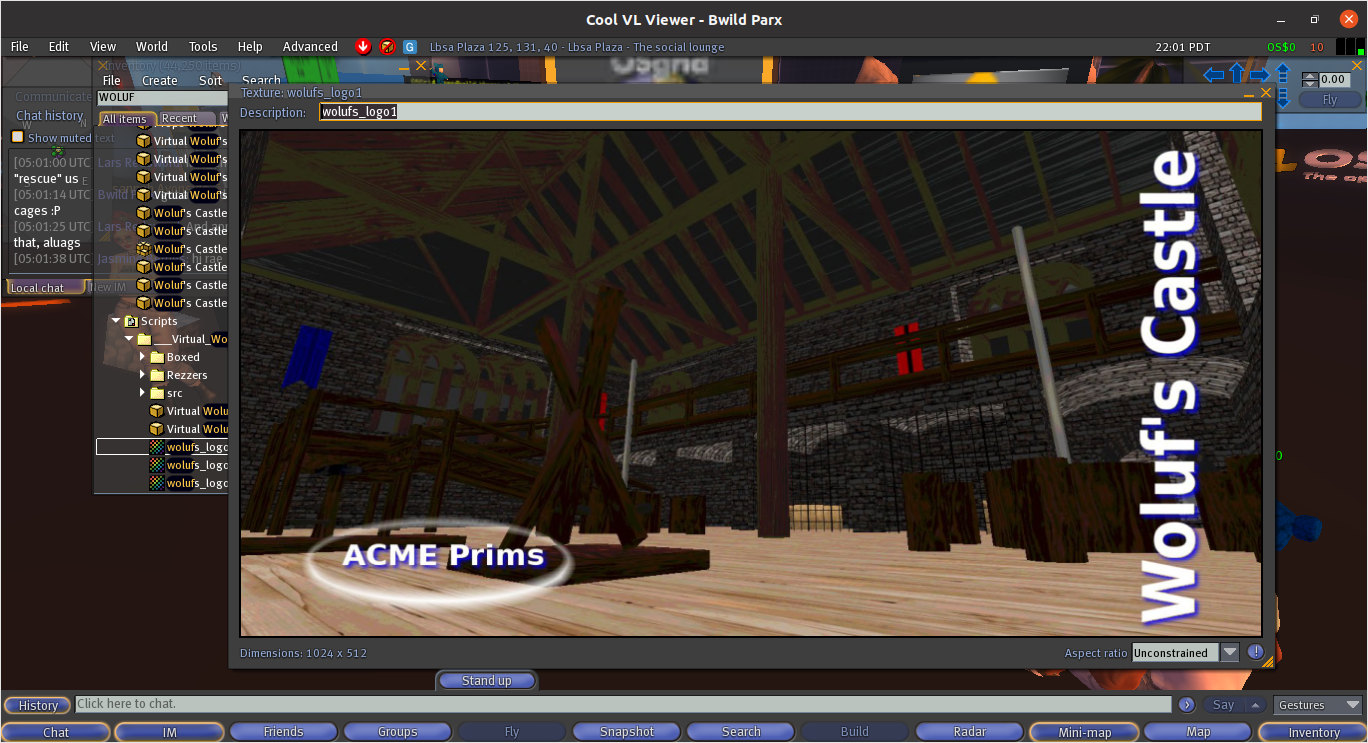Click the Scripts folder icon in inventory

click(x=131, y=321)
